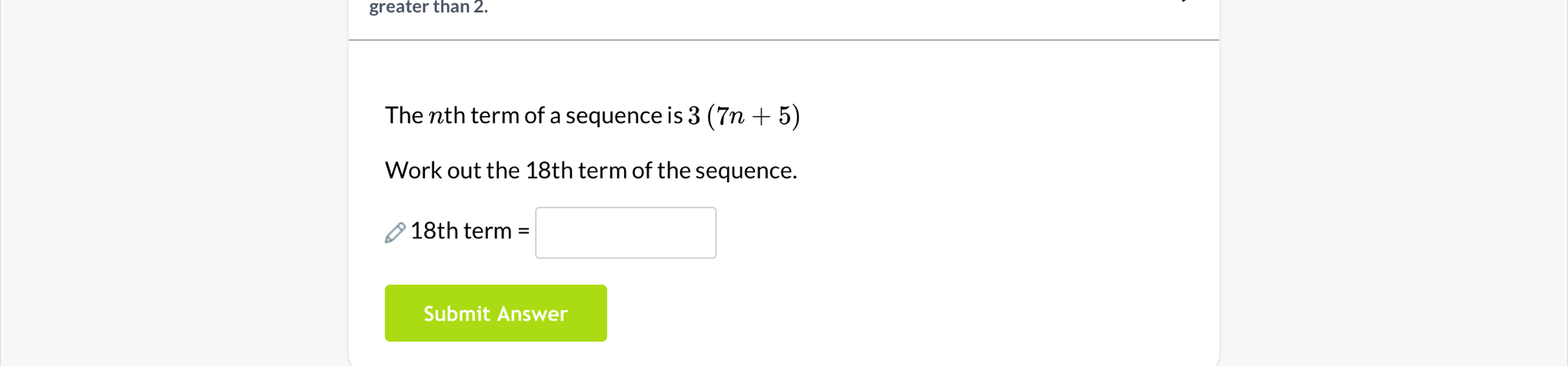This screenshot has height=366, width=1568.
Task: Click the word "term" in the answer label
Action: pyautogui.click(x=487, y=231)
